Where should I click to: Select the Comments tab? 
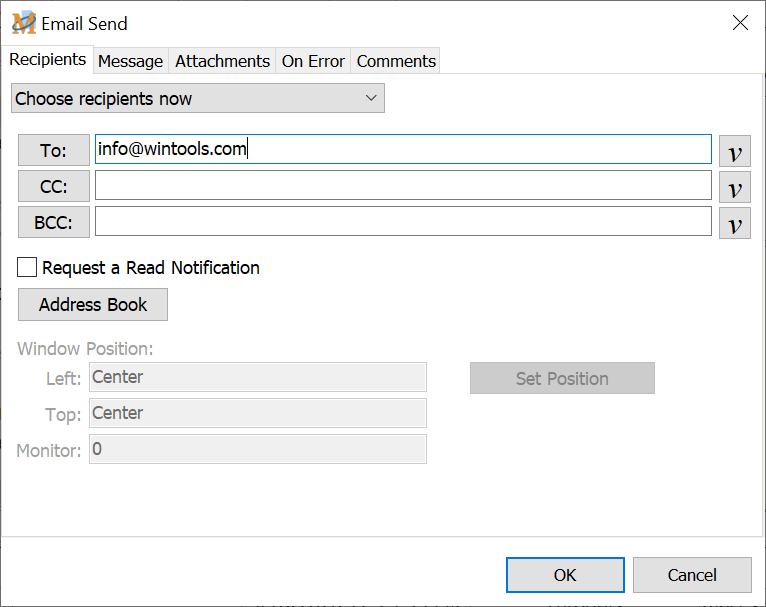[396, 61]
